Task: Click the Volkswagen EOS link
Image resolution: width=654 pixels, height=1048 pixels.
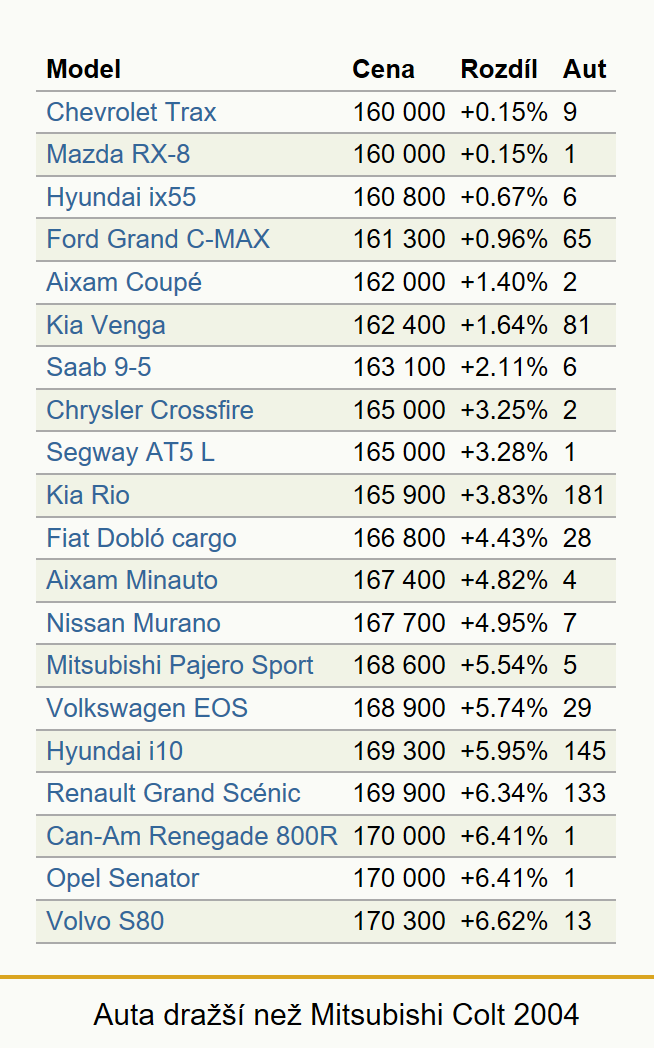Action: tap(147, 708)
